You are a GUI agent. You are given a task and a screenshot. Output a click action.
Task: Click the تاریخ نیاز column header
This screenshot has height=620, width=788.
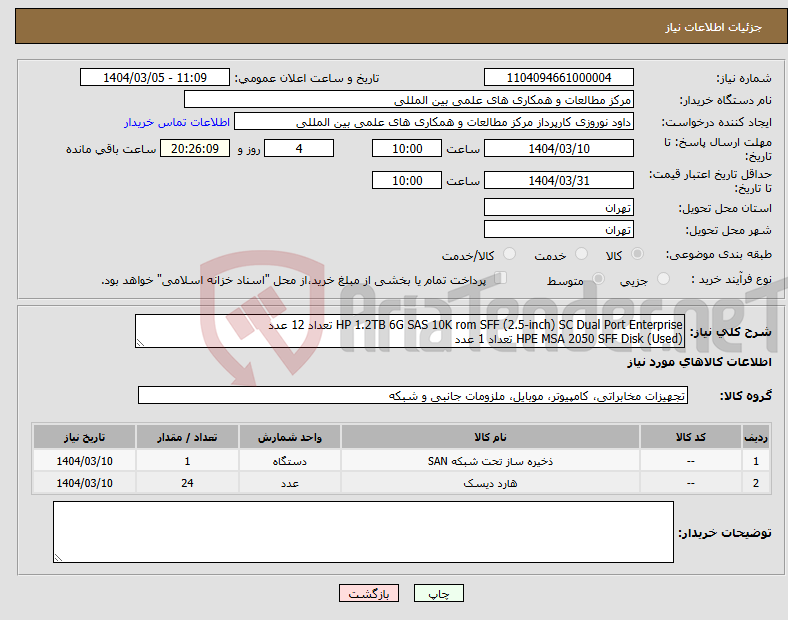84,437
